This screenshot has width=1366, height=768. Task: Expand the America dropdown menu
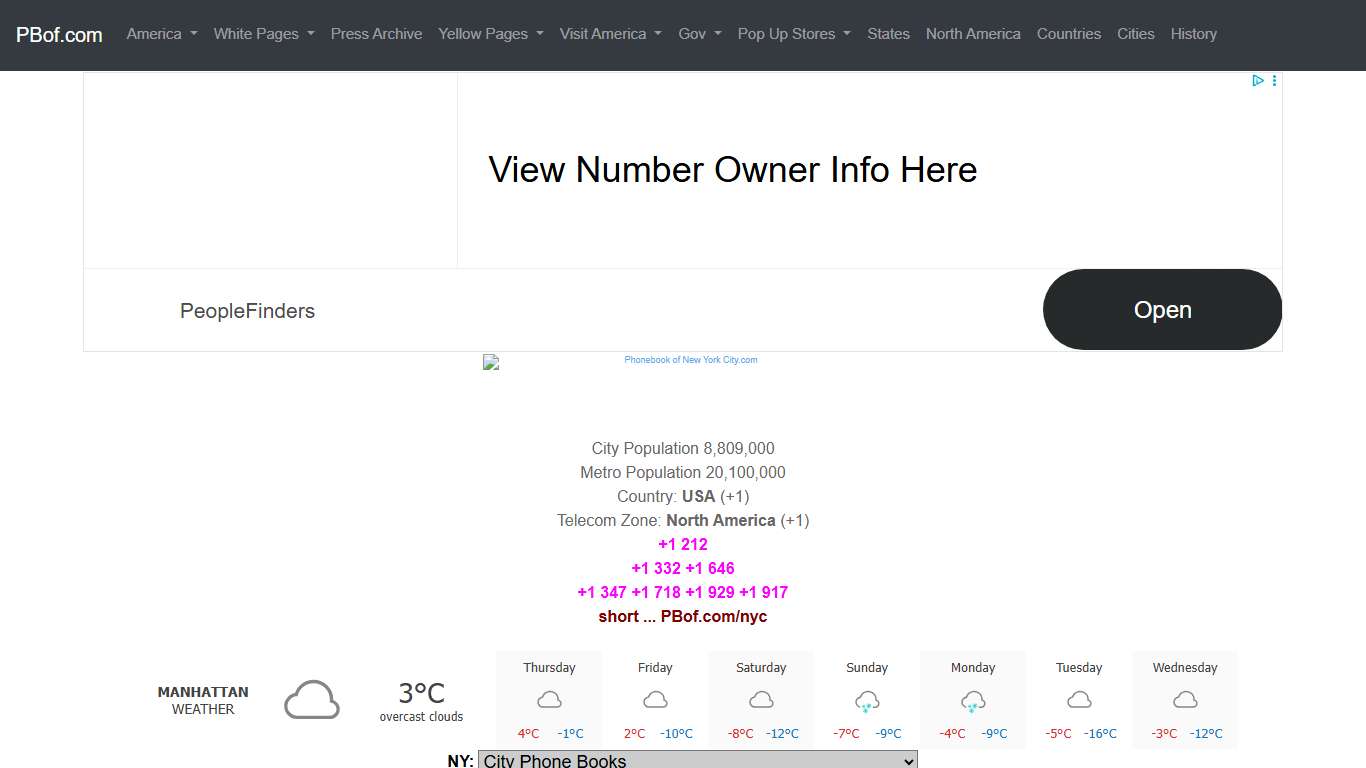pos(161,34)
